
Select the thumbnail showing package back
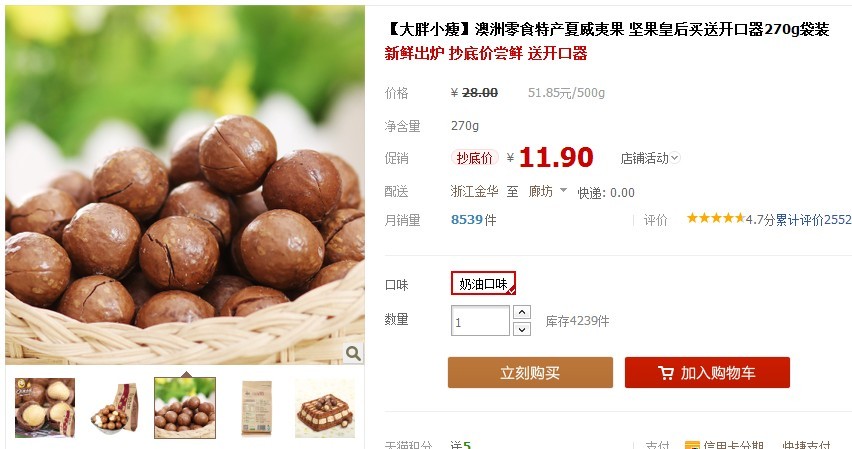[x=255, y=408]
